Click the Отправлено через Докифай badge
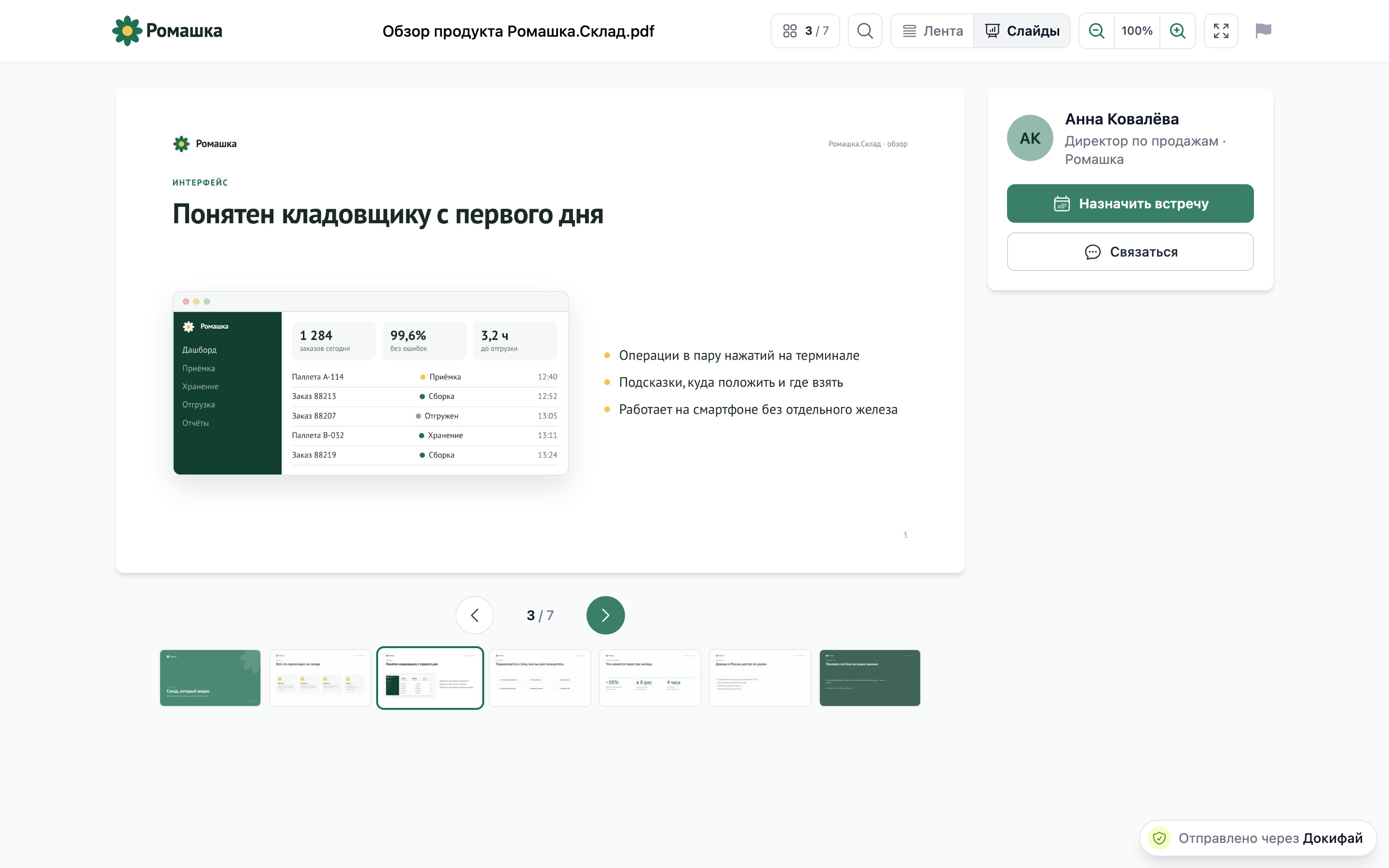The height and width of the screenshot is (868, 1389). pos(1258,838)
